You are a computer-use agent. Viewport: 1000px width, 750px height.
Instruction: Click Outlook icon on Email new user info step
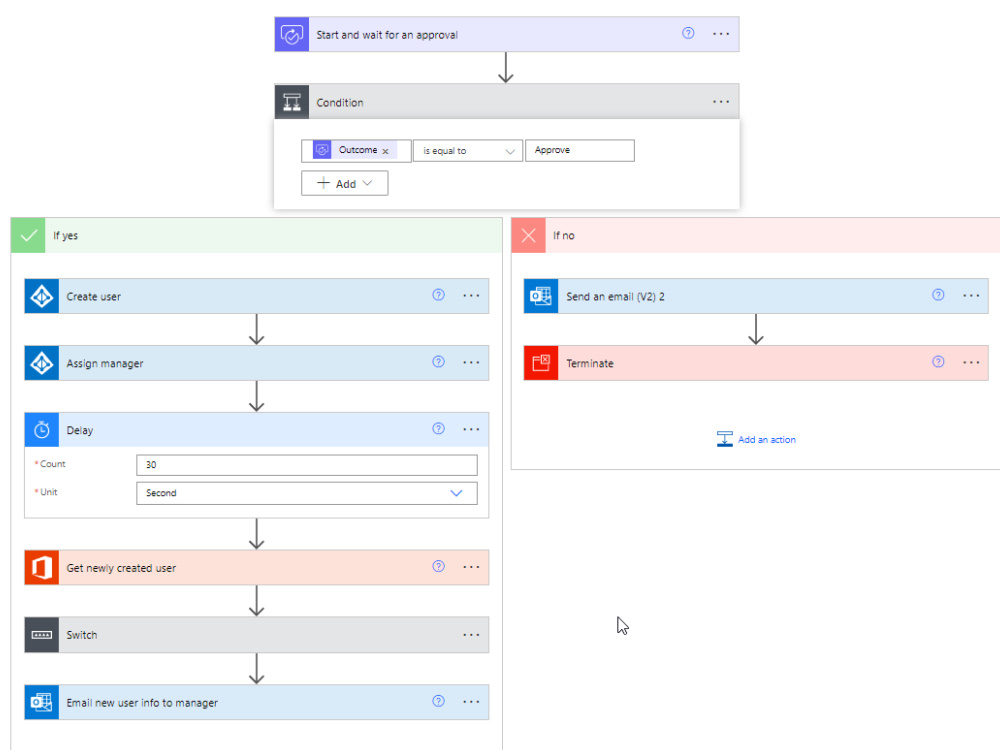pyautogui.click(x=41, y=702)
